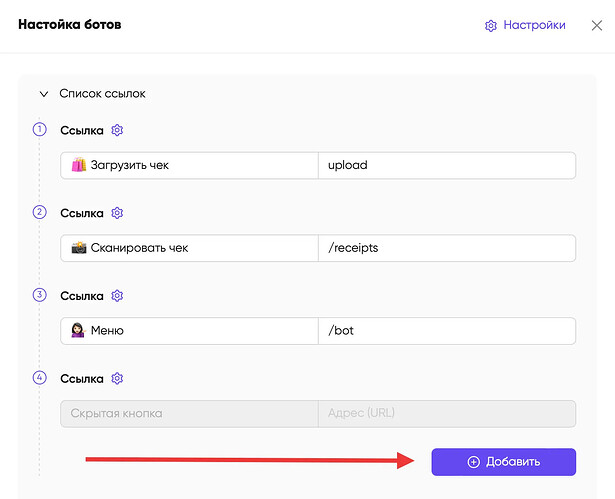The width and height of the screenshot is (615, 499).
Task: Click the gear icon beside Настройки
Action: [x=491, y=25]
